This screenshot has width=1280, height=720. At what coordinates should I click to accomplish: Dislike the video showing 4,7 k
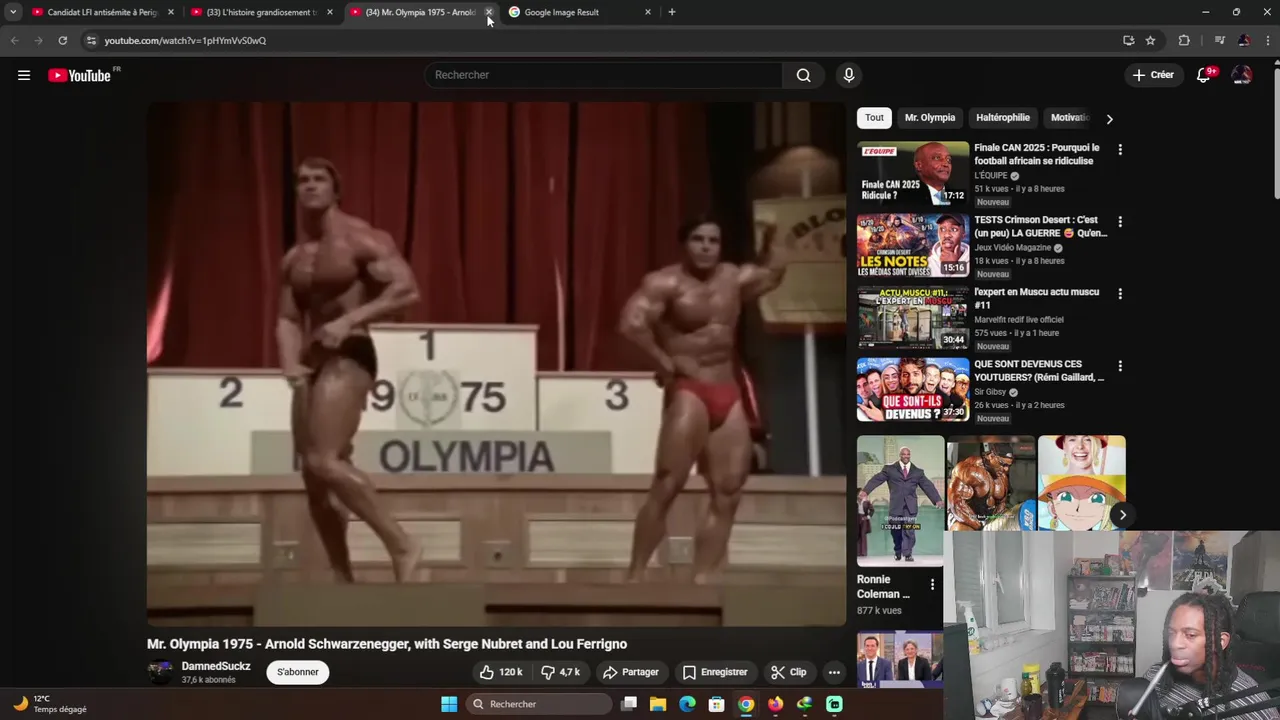point(560,672)
